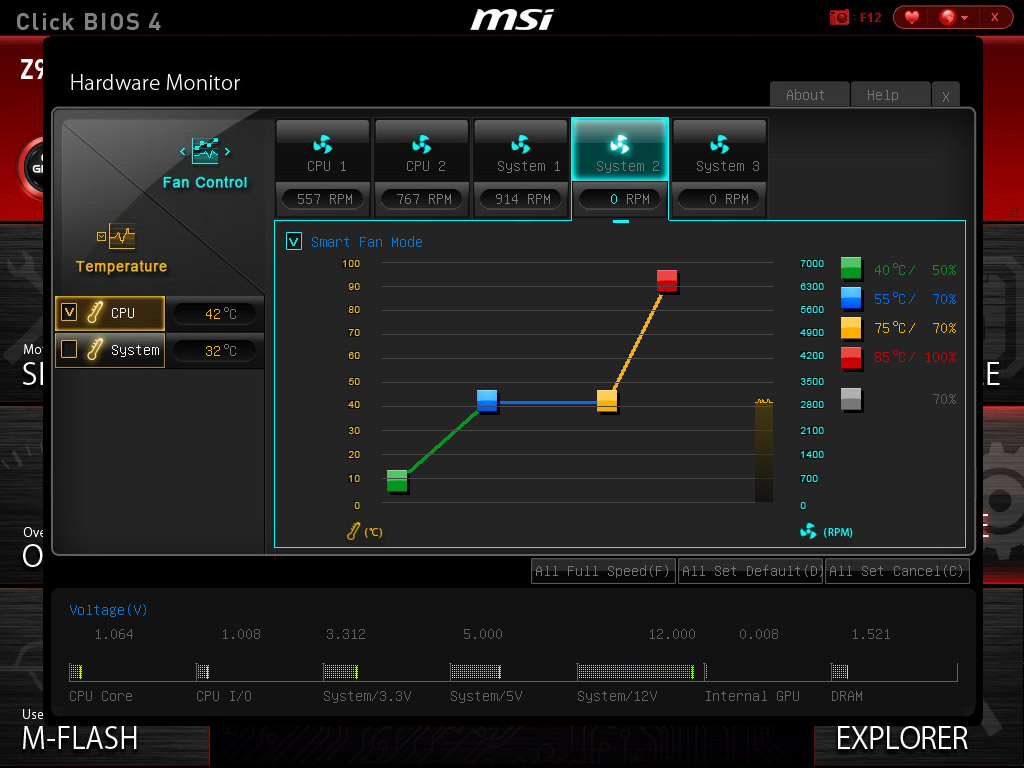The width and height of the screenshot is (1024, 768).
Task: Click the System 1 fan icon
Action: coord(520,144)
